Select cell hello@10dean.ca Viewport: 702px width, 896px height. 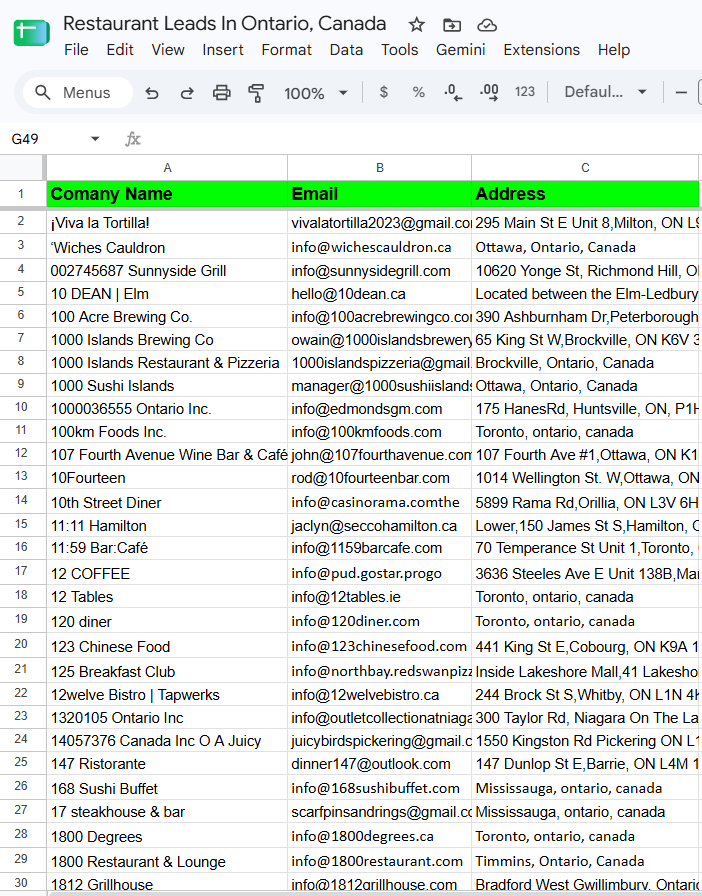pyautogui.click(x=380, y=294)
